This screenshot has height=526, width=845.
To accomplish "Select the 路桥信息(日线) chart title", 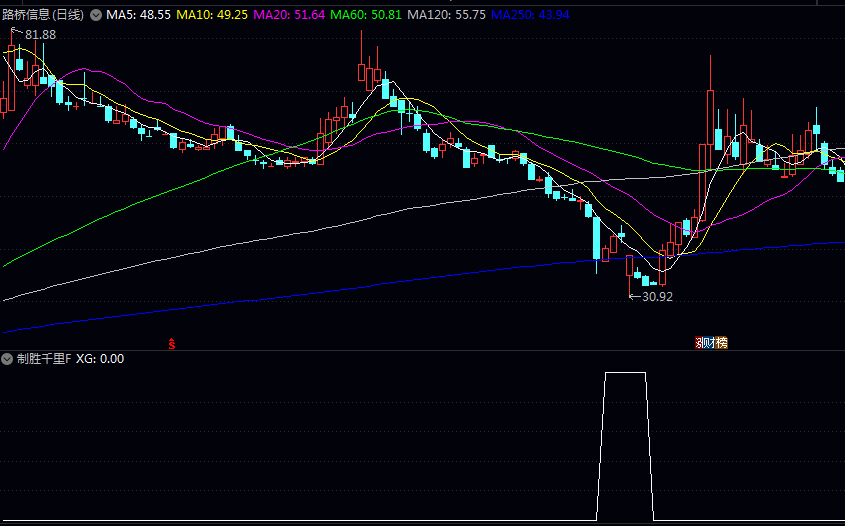I will click(x=43, y=15).
